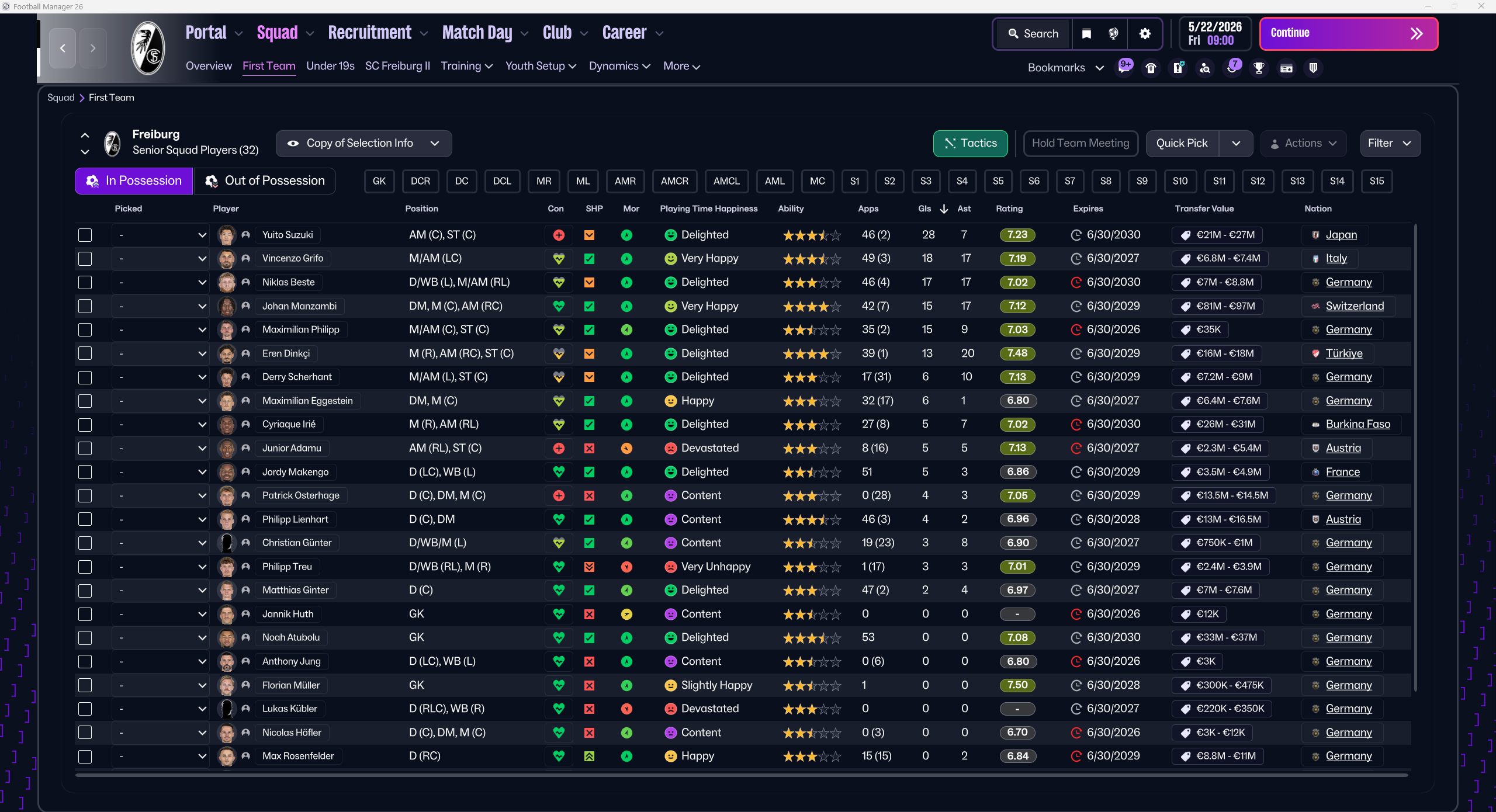Viewport: 1496px width, 812px height.
Task: Click the SC Freiburg club badge
Action: 148,48
